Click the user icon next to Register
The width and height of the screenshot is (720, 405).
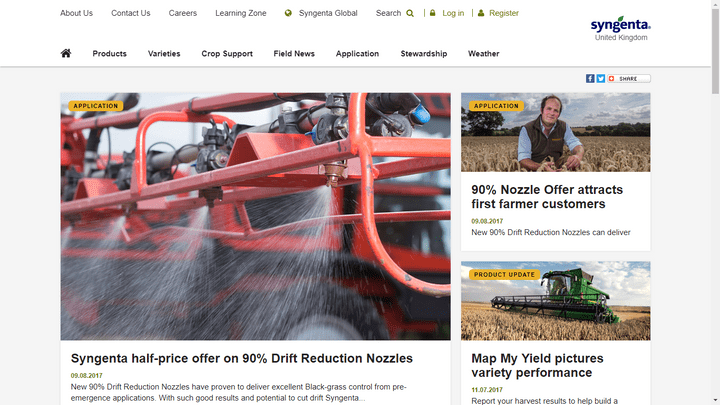481,13
